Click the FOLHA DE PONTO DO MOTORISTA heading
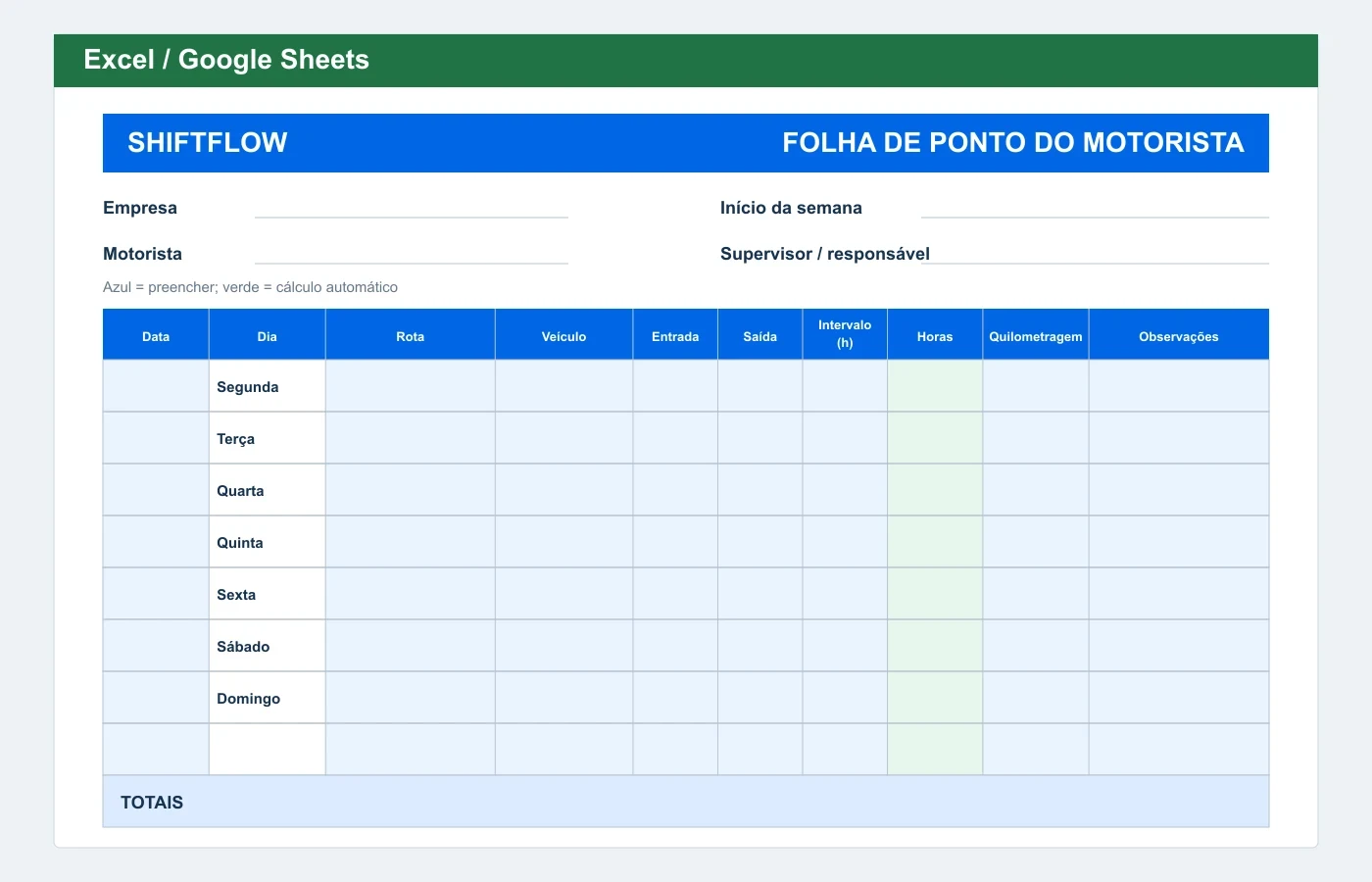 click(x=1013, y=143)
